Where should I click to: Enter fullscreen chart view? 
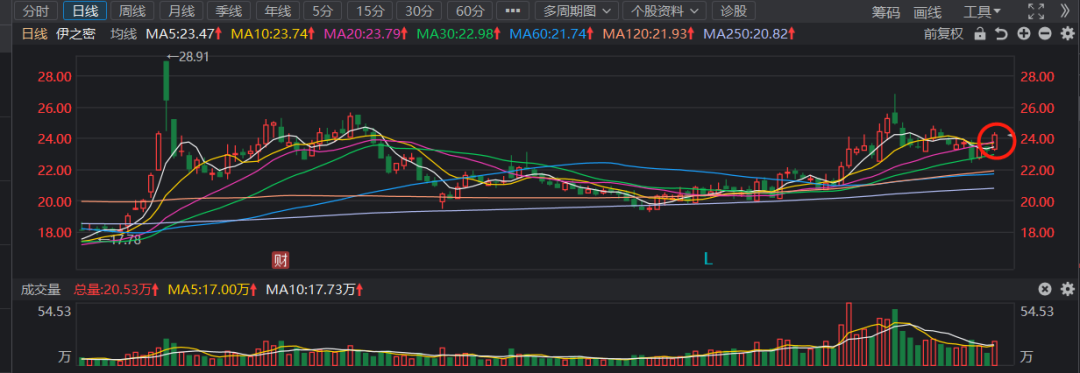1035,11
